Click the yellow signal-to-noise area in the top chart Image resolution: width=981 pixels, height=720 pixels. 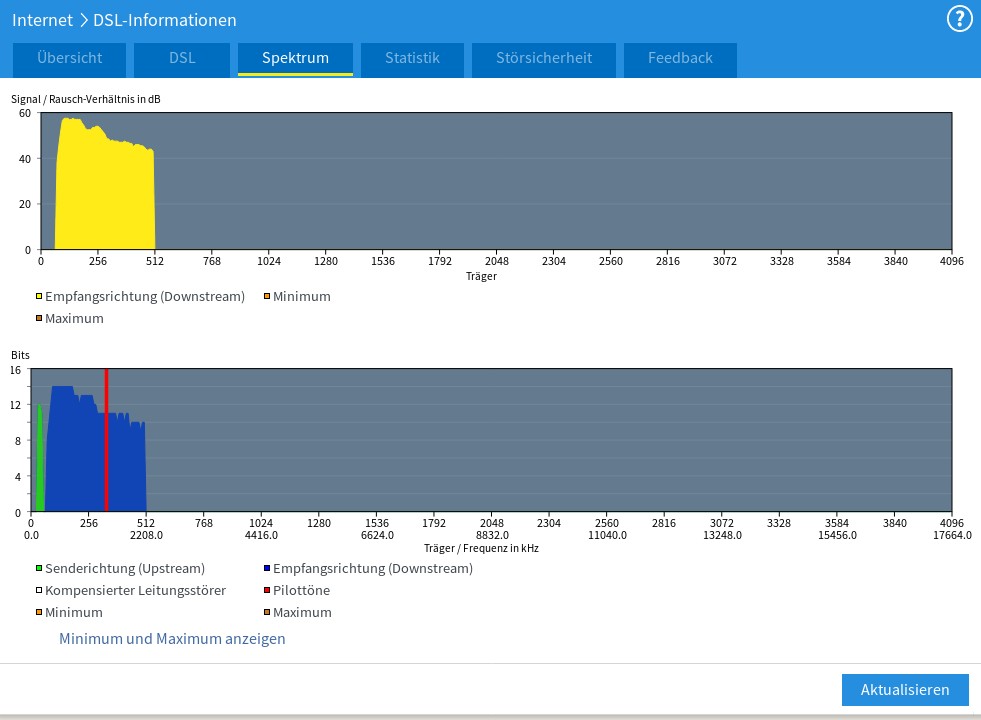click(104, 188)
